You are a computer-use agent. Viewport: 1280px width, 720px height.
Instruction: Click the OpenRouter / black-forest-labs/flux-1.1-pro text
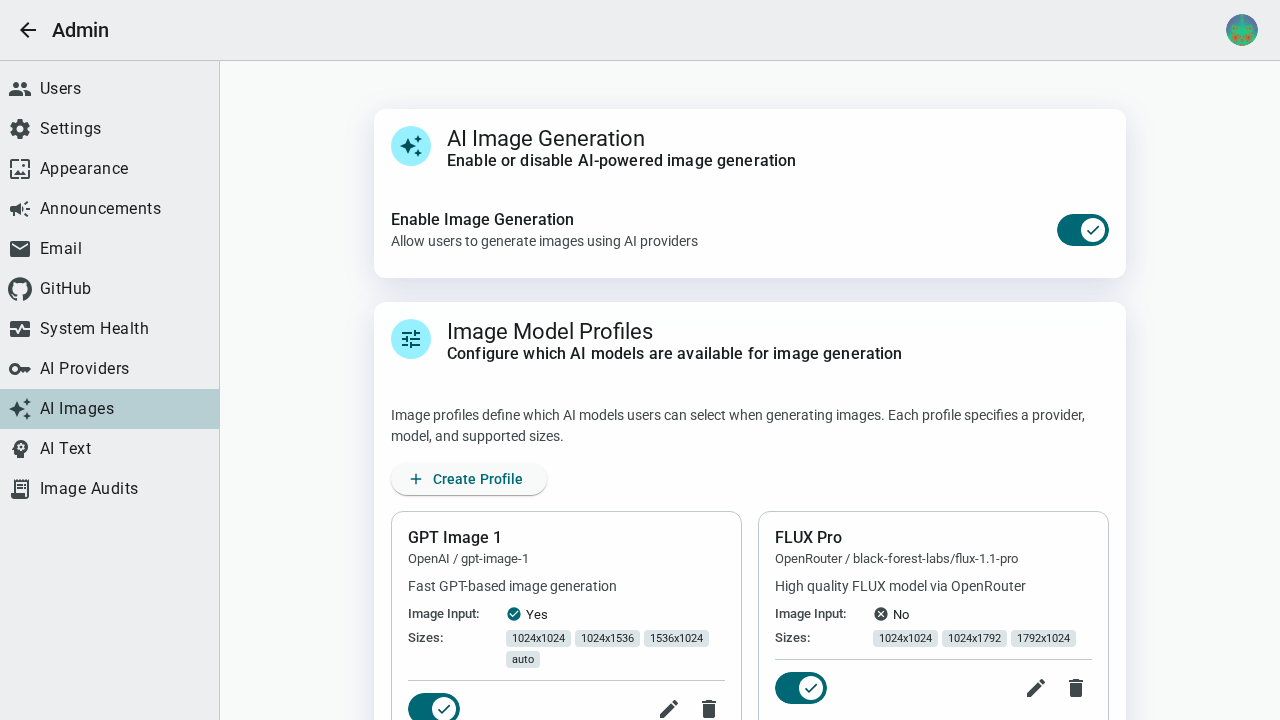pyautogui.click(x=896, y=559)
